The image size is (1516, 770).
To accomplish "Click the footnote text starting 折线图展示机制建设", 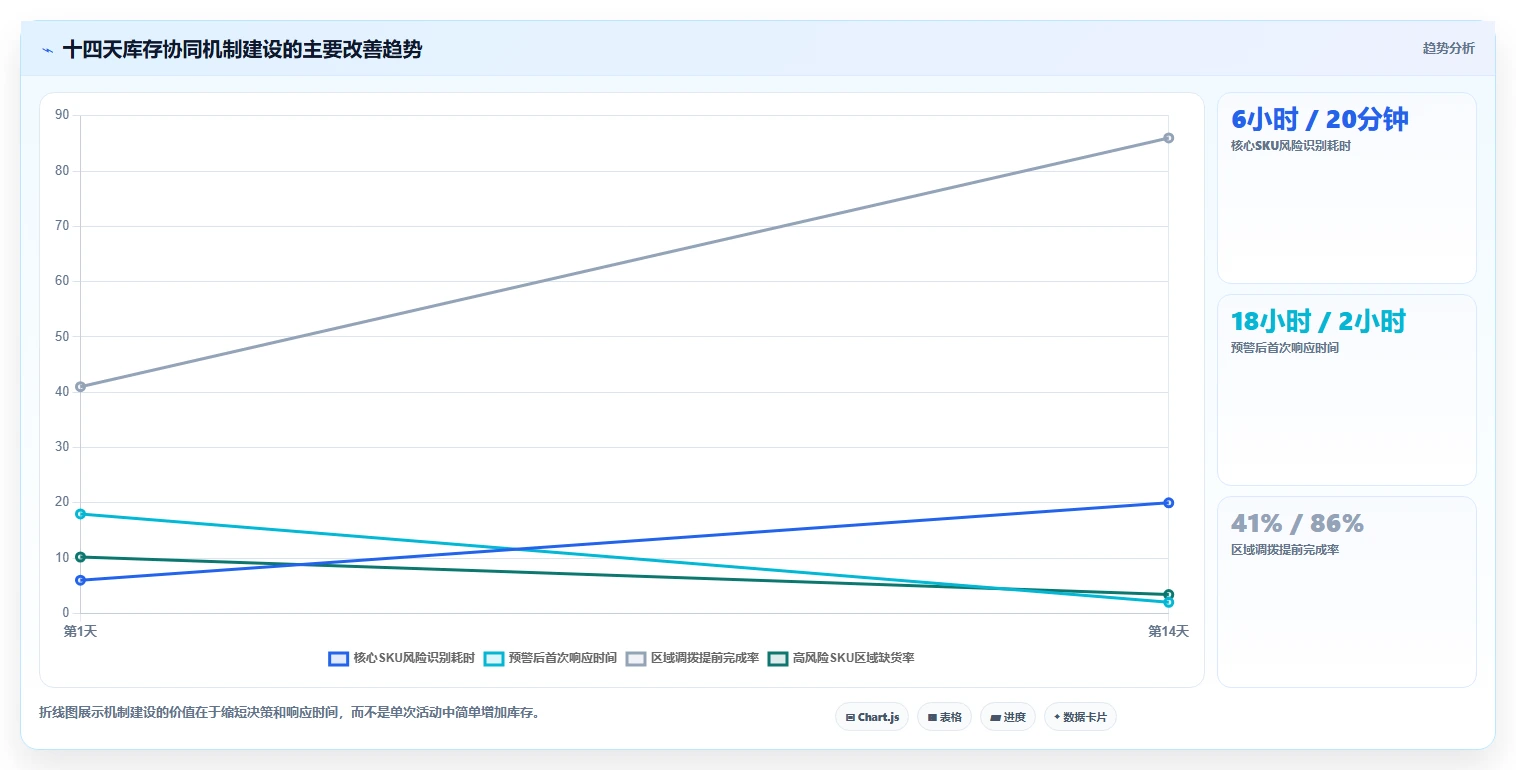I will point(289,713).
